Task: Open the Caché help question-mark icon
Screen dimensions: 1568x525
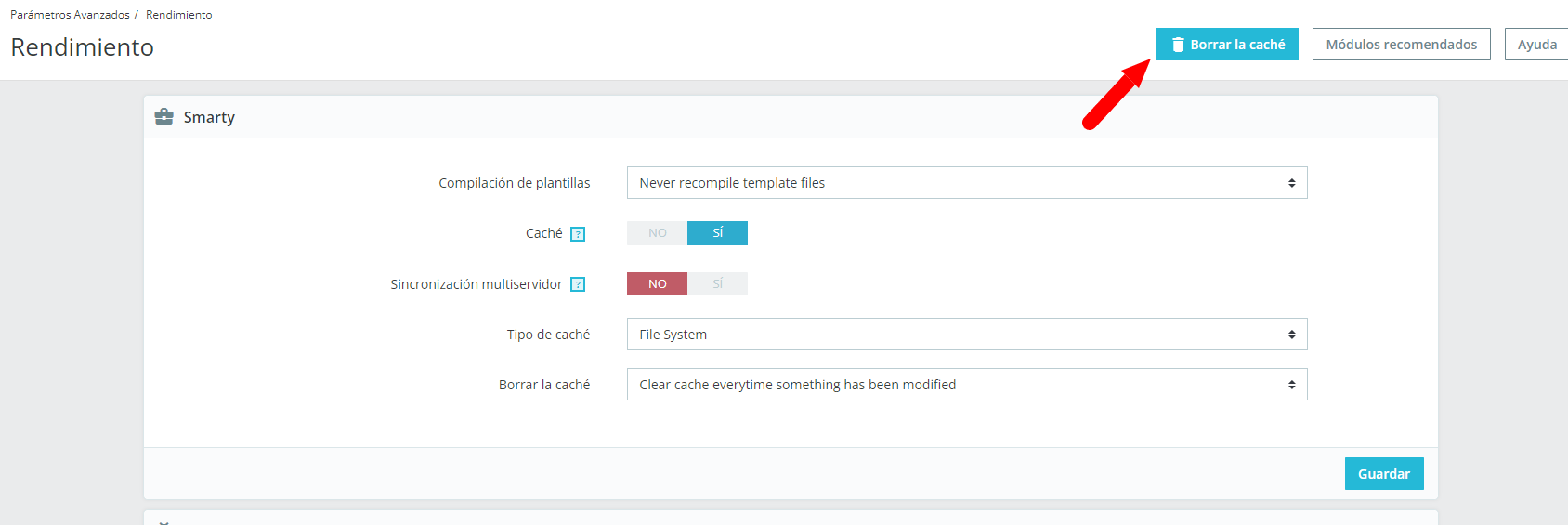Action: [578, 234]
